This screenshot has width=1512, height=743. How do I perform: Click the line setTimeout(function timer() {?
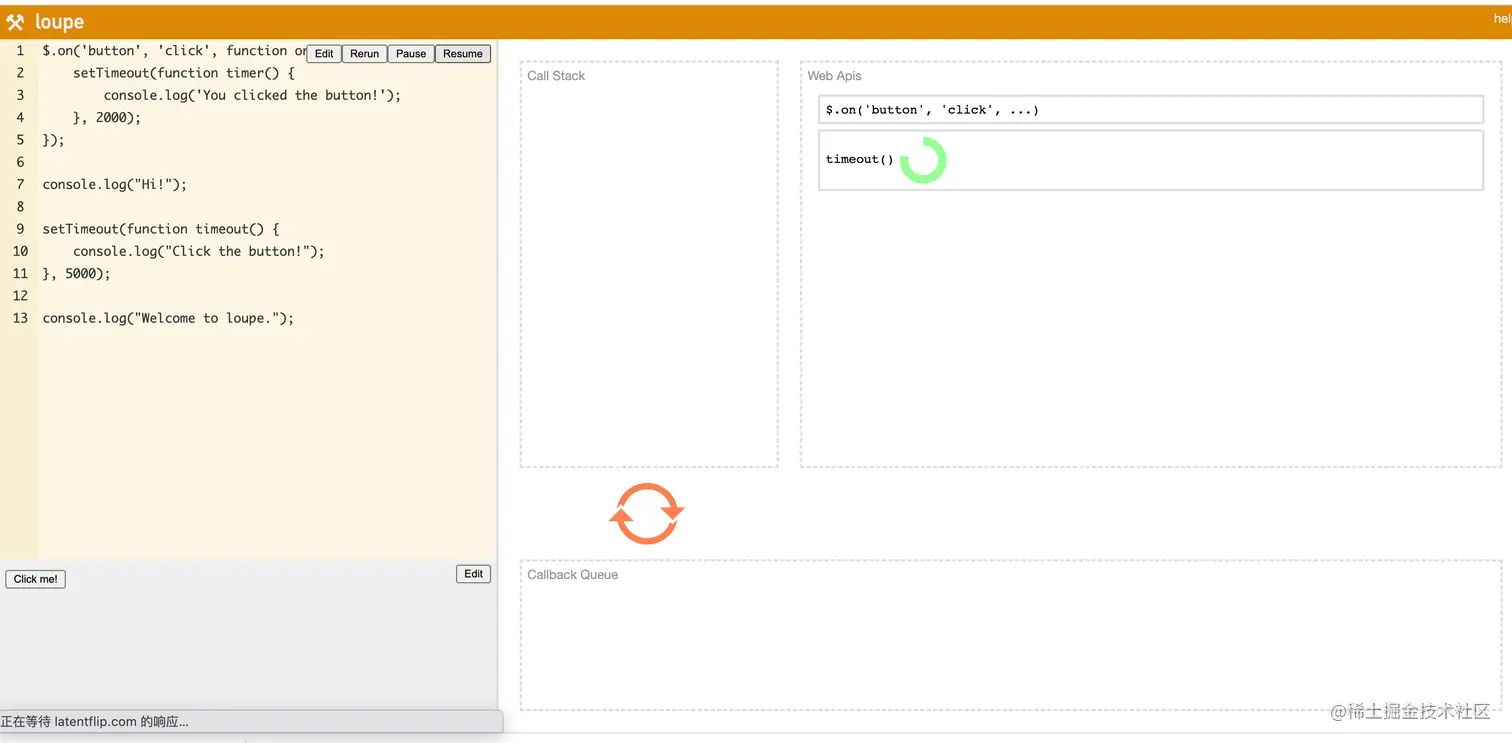184,73
